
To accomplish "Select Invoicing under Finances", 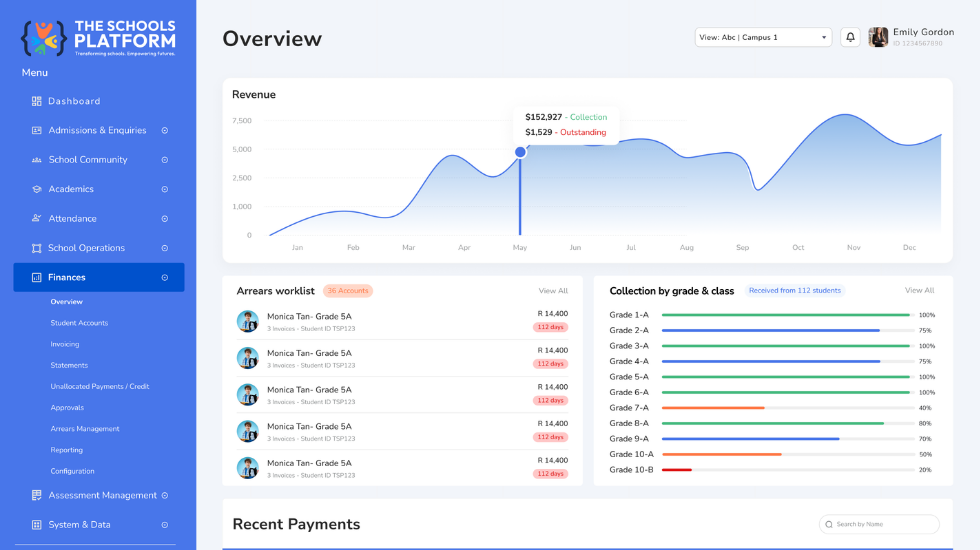I will pos(65,344).
